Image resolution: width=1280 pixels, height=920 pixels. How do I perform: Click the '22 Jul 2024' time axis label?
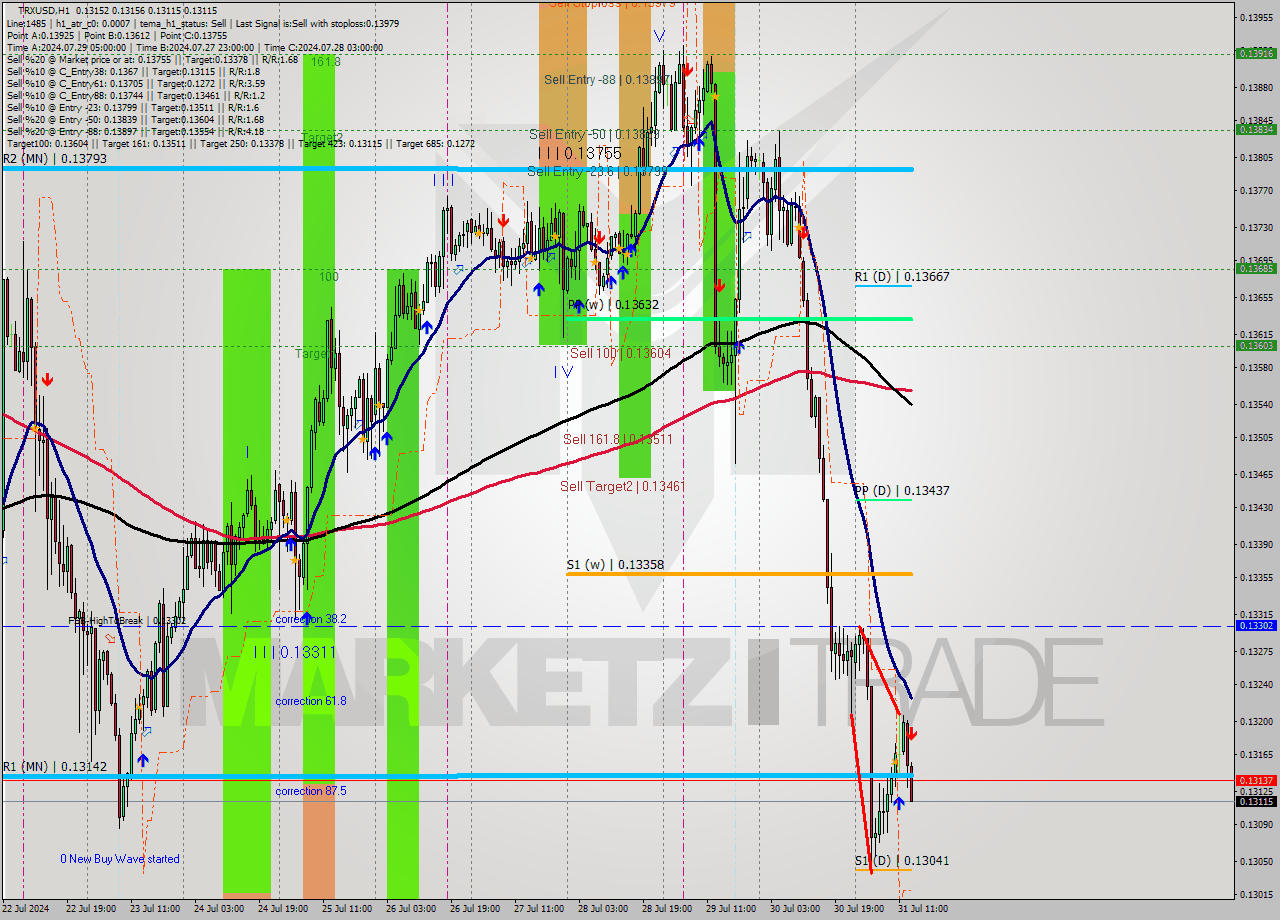(26, 909)
